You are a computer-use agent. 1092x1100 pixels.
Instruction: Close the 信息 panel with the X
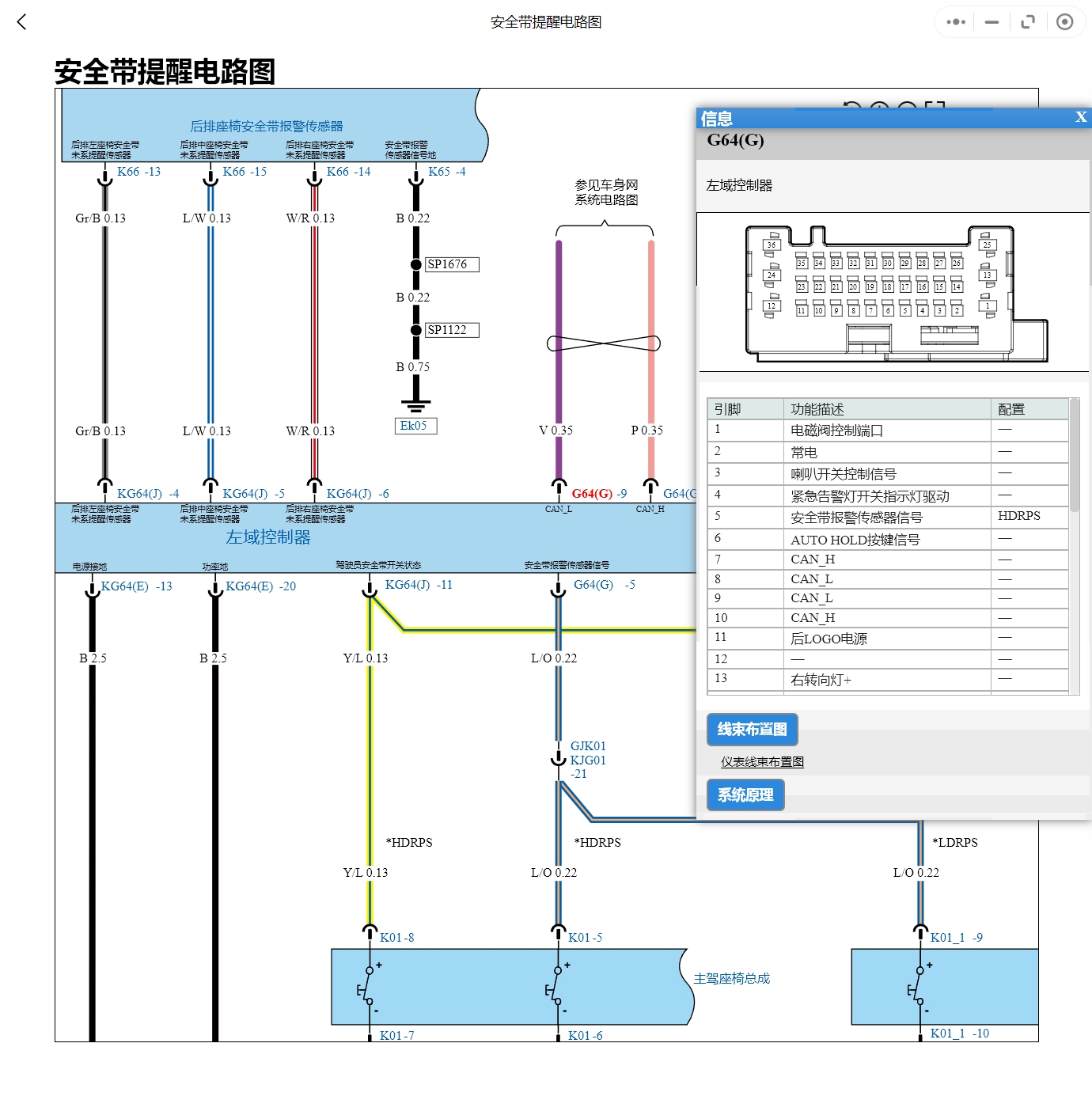click(1080, 117)
